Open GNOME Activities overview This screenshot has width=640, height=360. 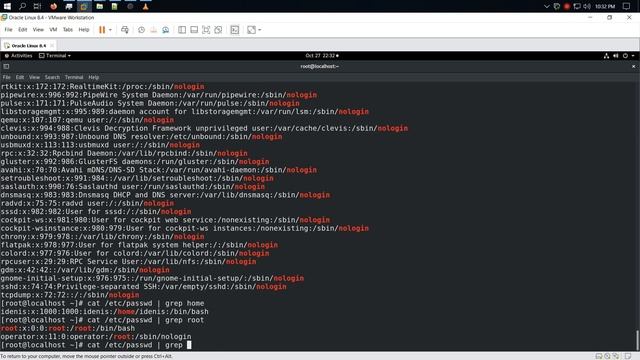[19, 56]
